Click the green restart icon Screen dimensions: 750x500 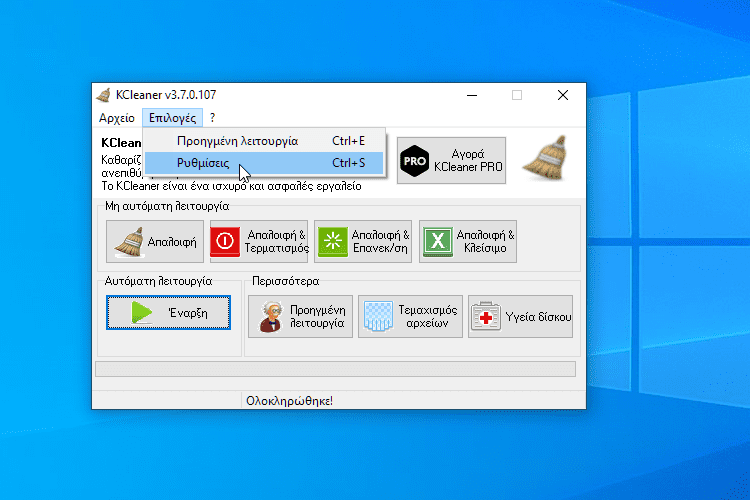coord(333,242)
